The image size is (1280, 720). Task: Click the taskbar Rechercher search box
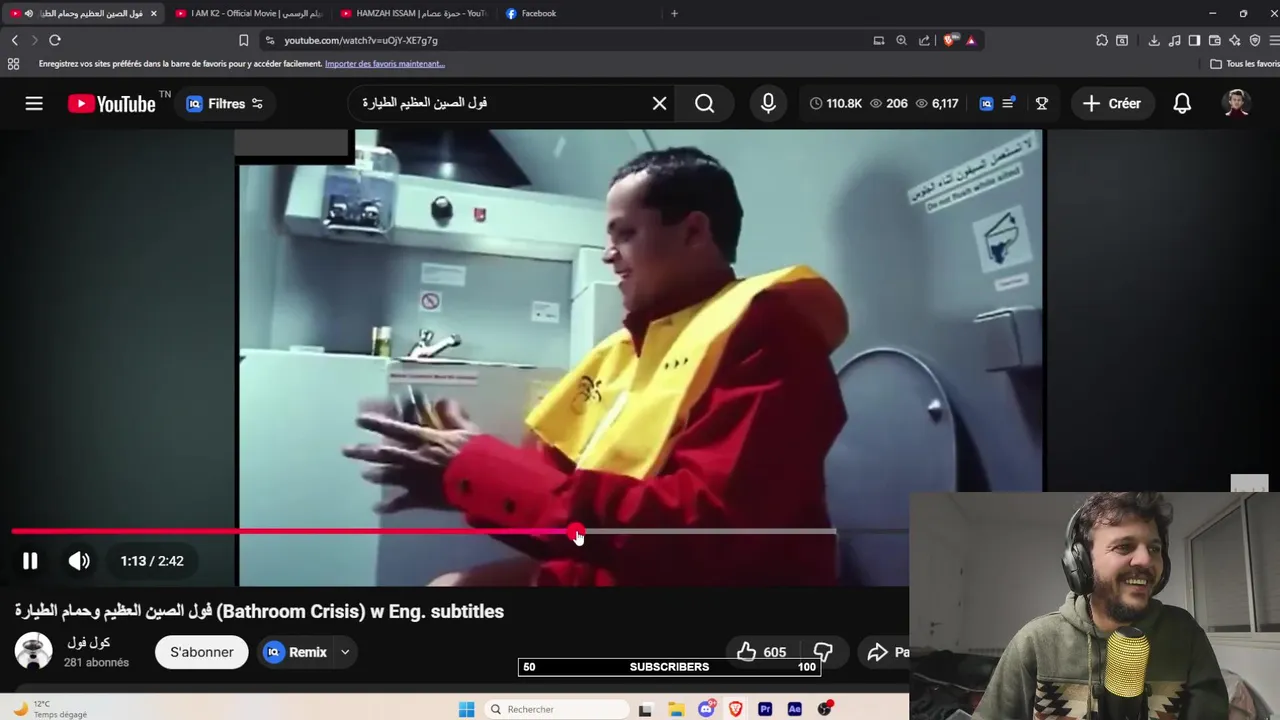(557, 709)
